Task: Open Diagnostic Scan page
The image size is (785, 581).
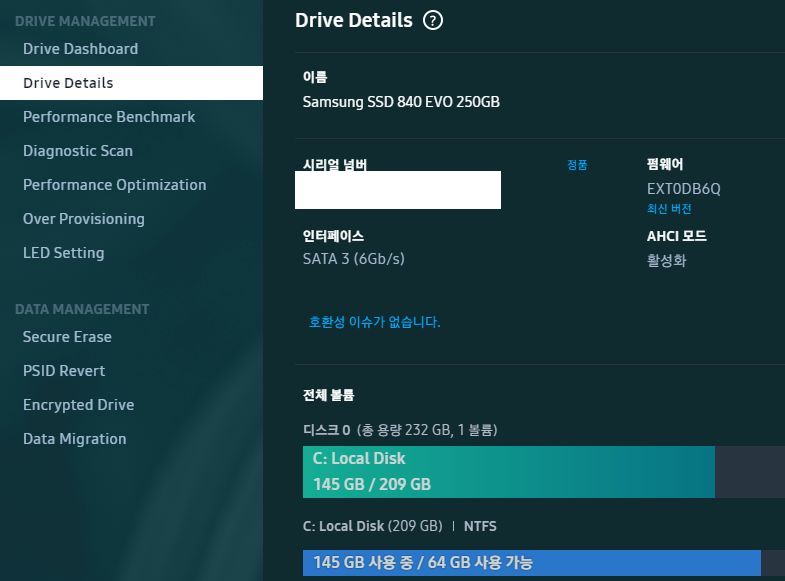Action: [x=78, y=151]
